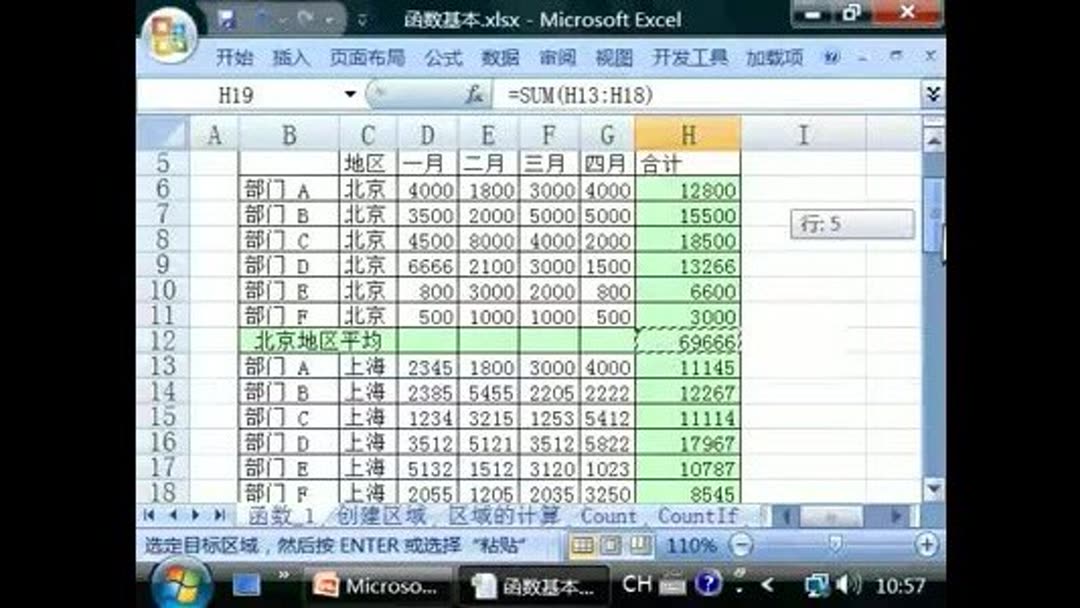This screenshot has height=608, width=1080.
Task: Open the Quick Access Toolbar customize dropdown
Action: (363, 19)
